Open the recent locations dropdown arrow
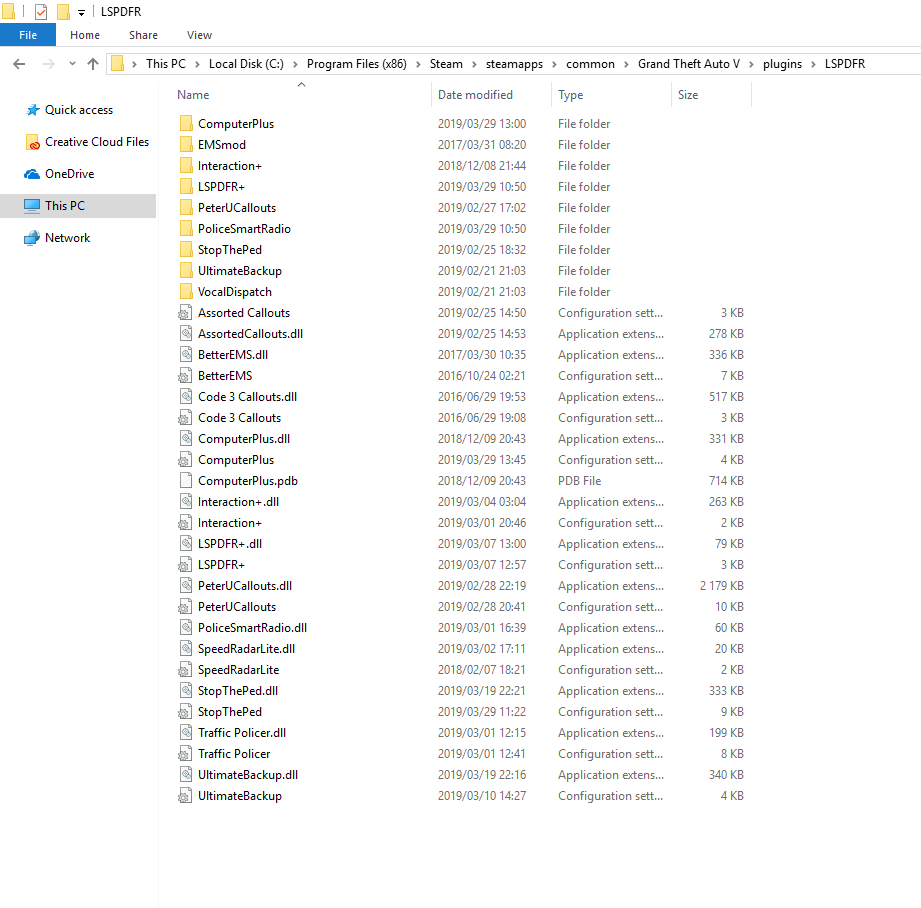Image resolution: width=921 pixels, height=908 pixels. (x=72, y=64)
